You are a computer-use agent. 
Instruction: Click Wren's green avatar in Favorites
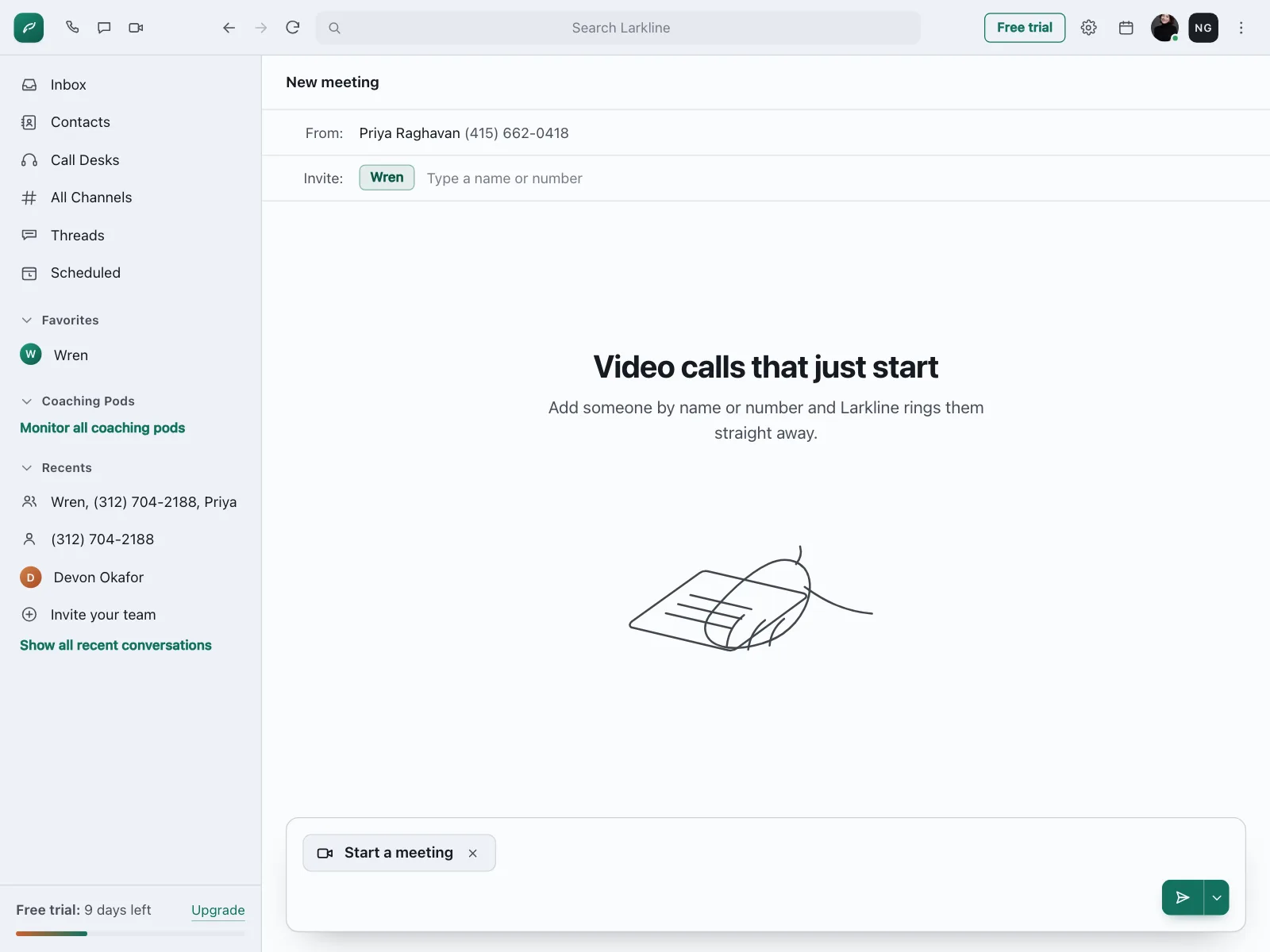(x=31, y=354)
